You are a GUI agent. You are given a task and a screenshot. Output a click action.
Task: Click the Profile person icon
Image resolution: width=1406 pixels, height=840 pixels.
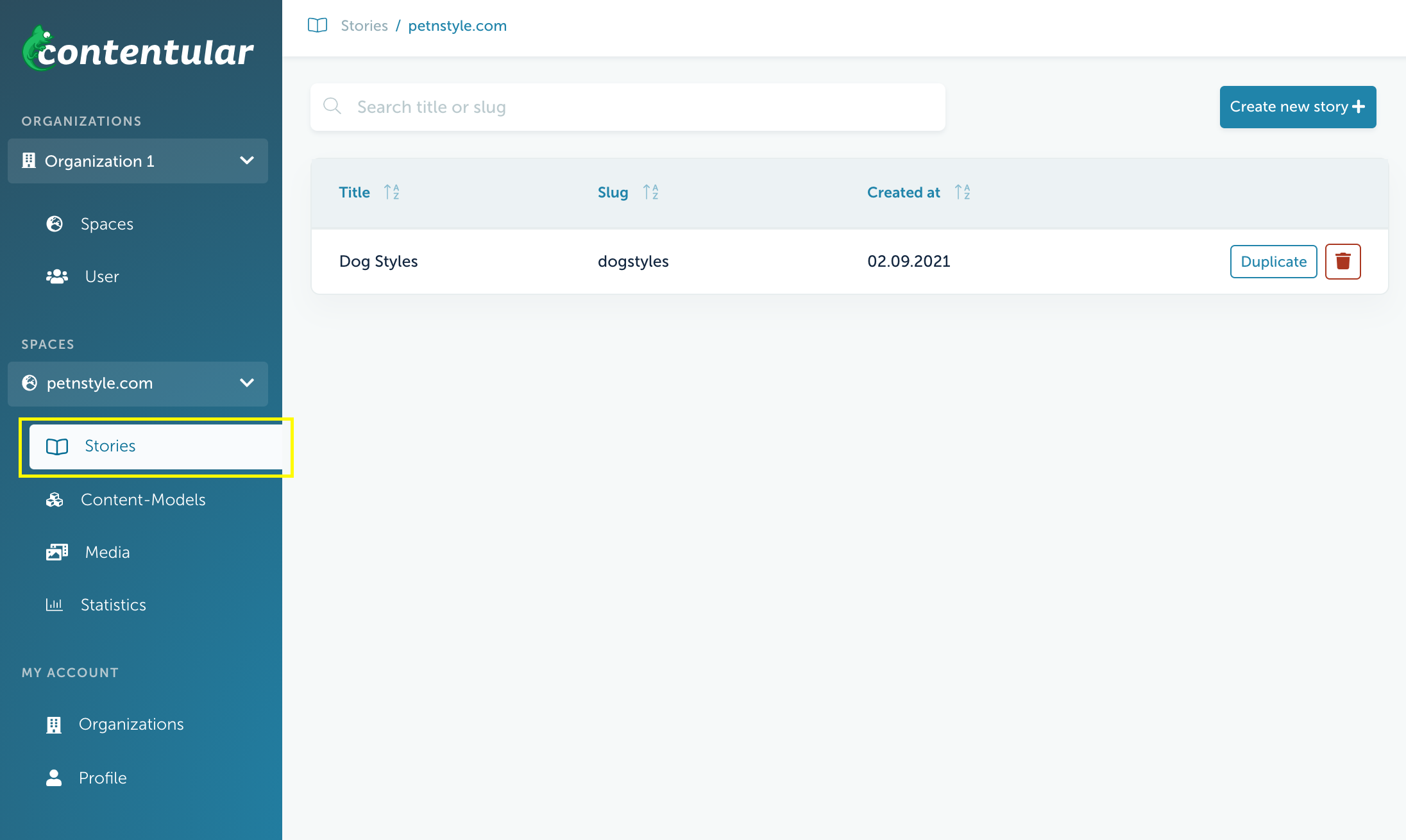pos(54,778)
